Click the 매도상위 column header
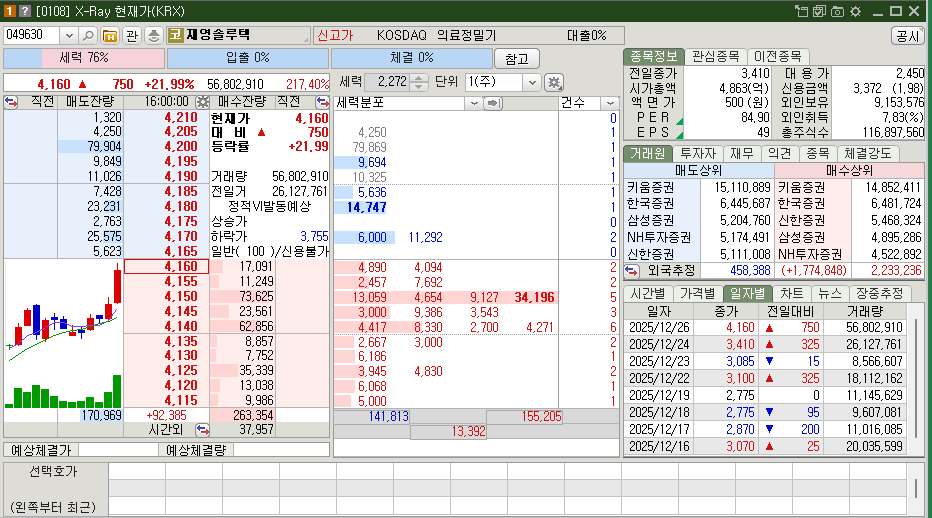 [x=699, y=170]
